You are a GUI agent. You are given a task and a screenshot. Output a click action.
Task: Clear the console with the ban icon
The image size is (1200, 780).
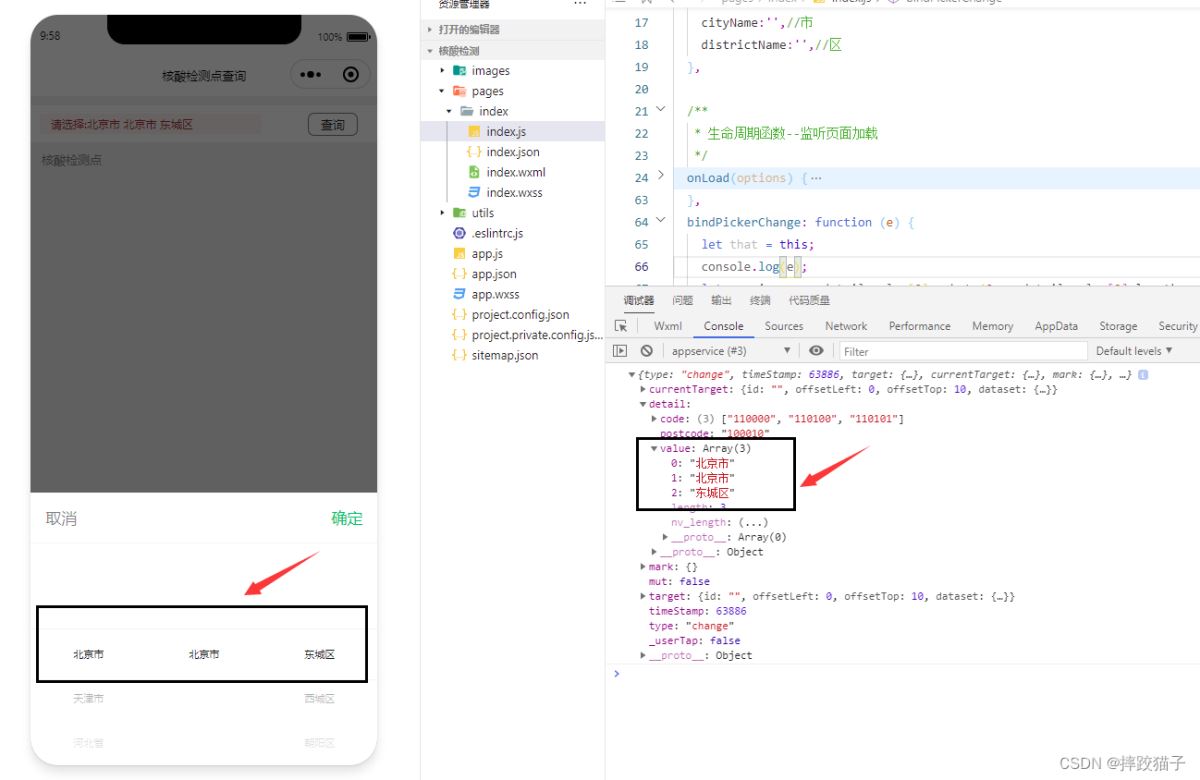point(647,351)
